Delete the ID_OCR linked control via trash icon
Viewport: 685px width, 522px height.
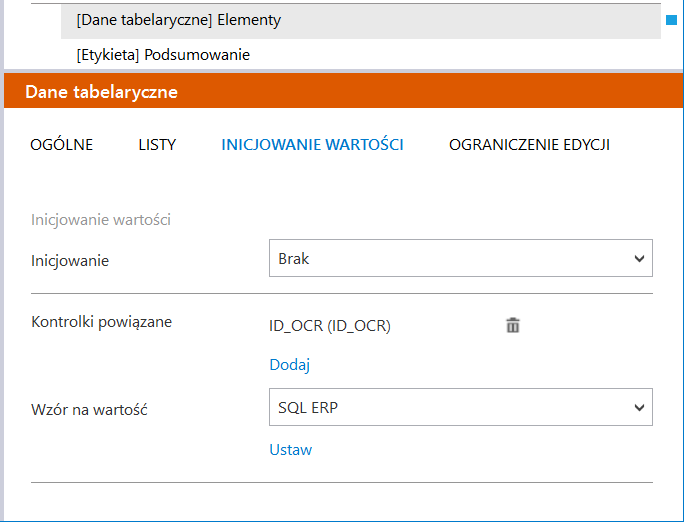tap(513, 325)
